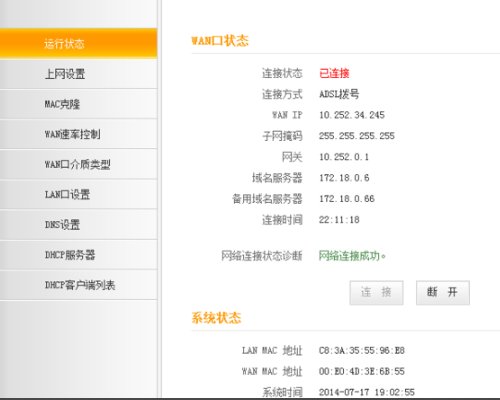Screen dimensions: 500x400
Task: Choose WAN口介质类型 in the sidebar
Action: tap(78, 164)
